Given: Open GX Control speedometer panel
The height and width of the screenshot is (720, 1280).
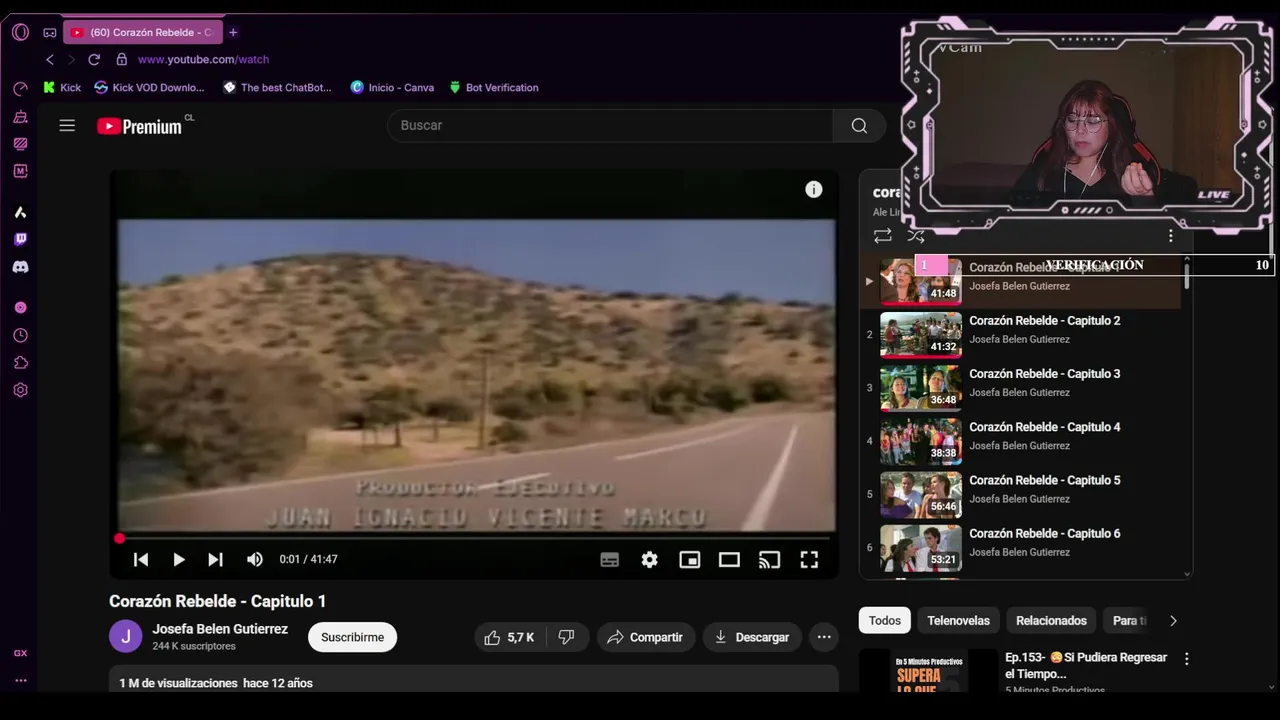Looking at the screenshot, I should [x=20, y=89].
